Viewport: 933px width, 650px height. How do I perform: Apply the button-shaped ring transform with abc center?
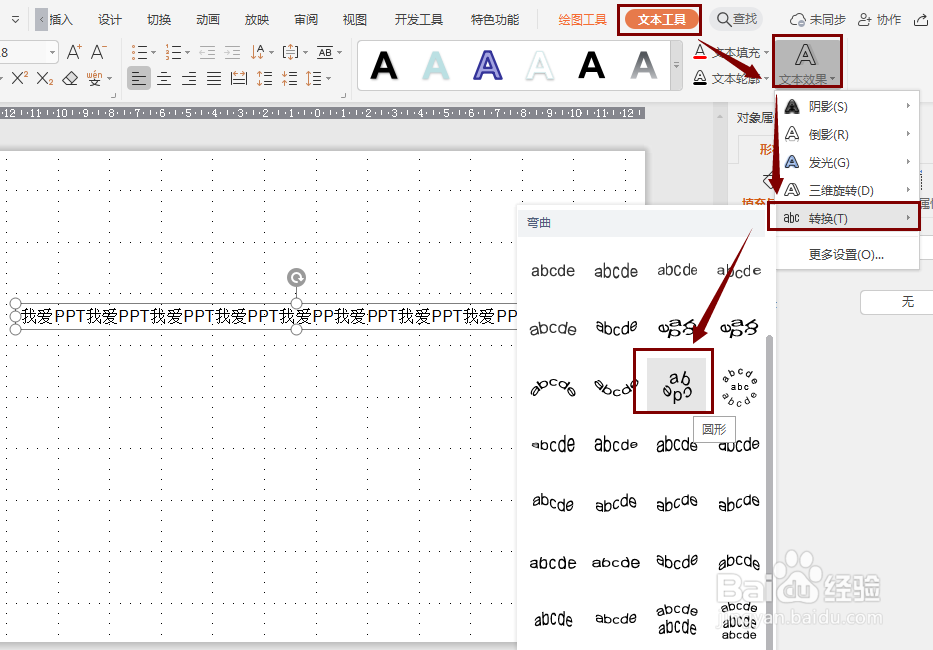[x=739, y=387]
